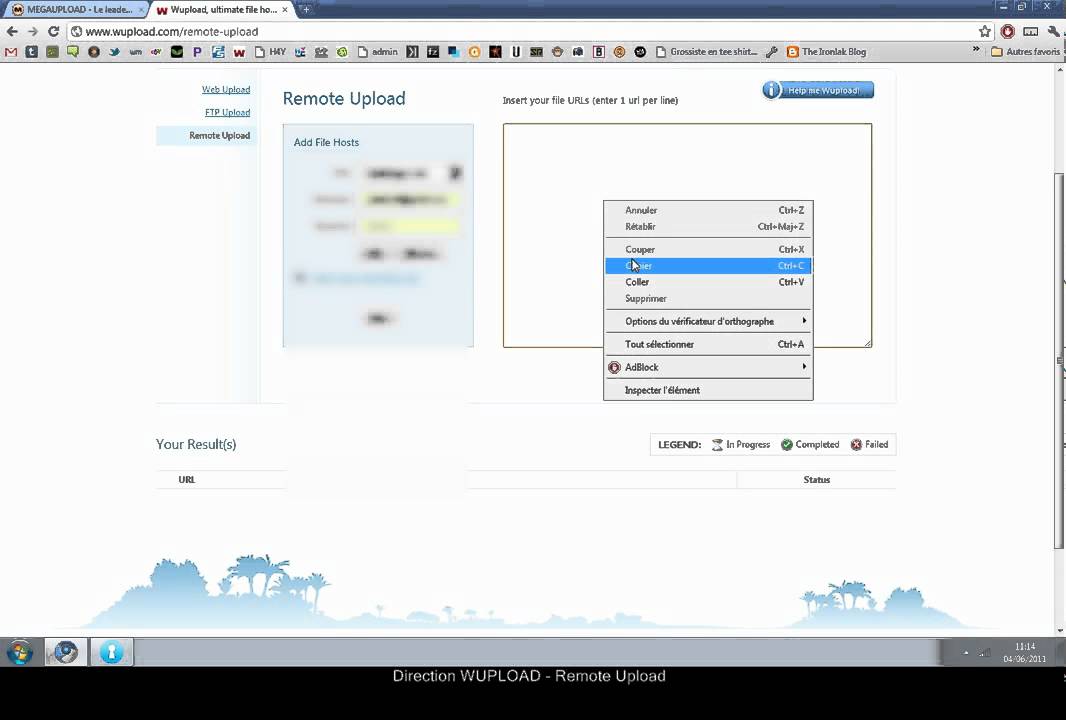Open Chrome from the taskbar
The image size is (1066, 720).
65,652
